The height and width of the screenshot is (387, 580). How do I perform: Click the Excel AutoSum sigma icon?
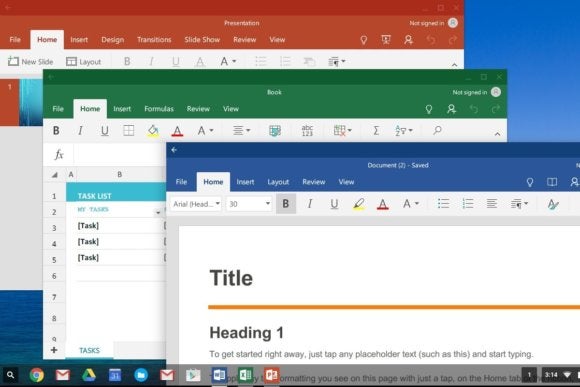[376, 130]
